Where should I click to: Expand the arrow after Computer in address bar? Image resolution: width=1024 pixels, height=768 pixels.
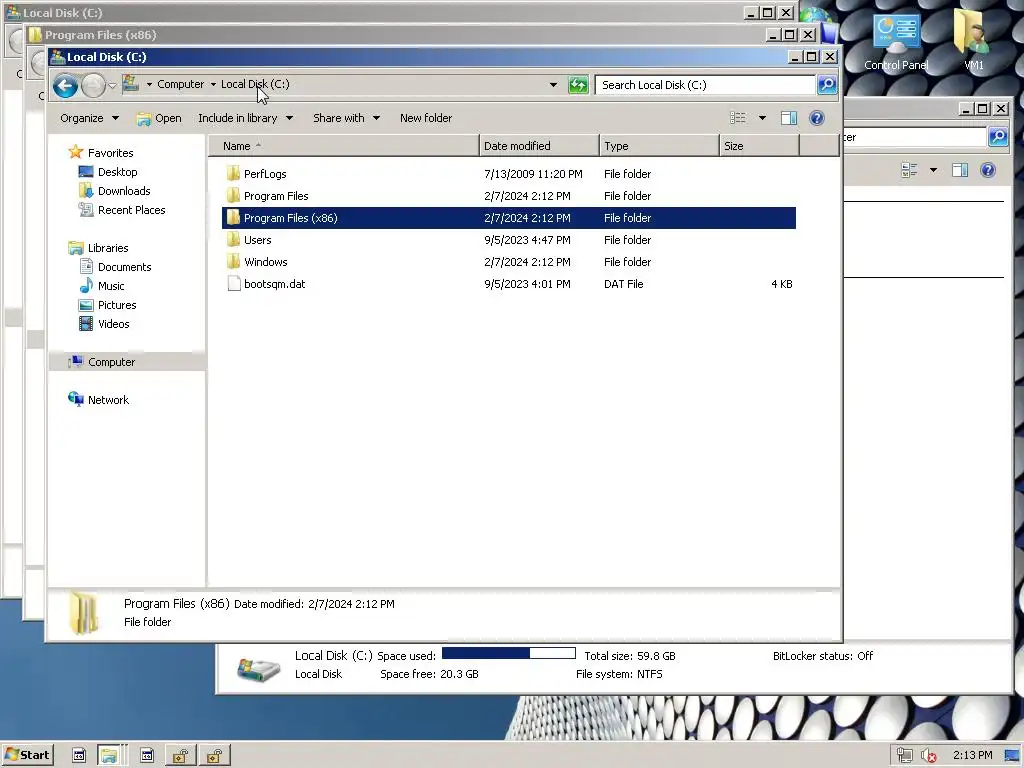(213, 84)
